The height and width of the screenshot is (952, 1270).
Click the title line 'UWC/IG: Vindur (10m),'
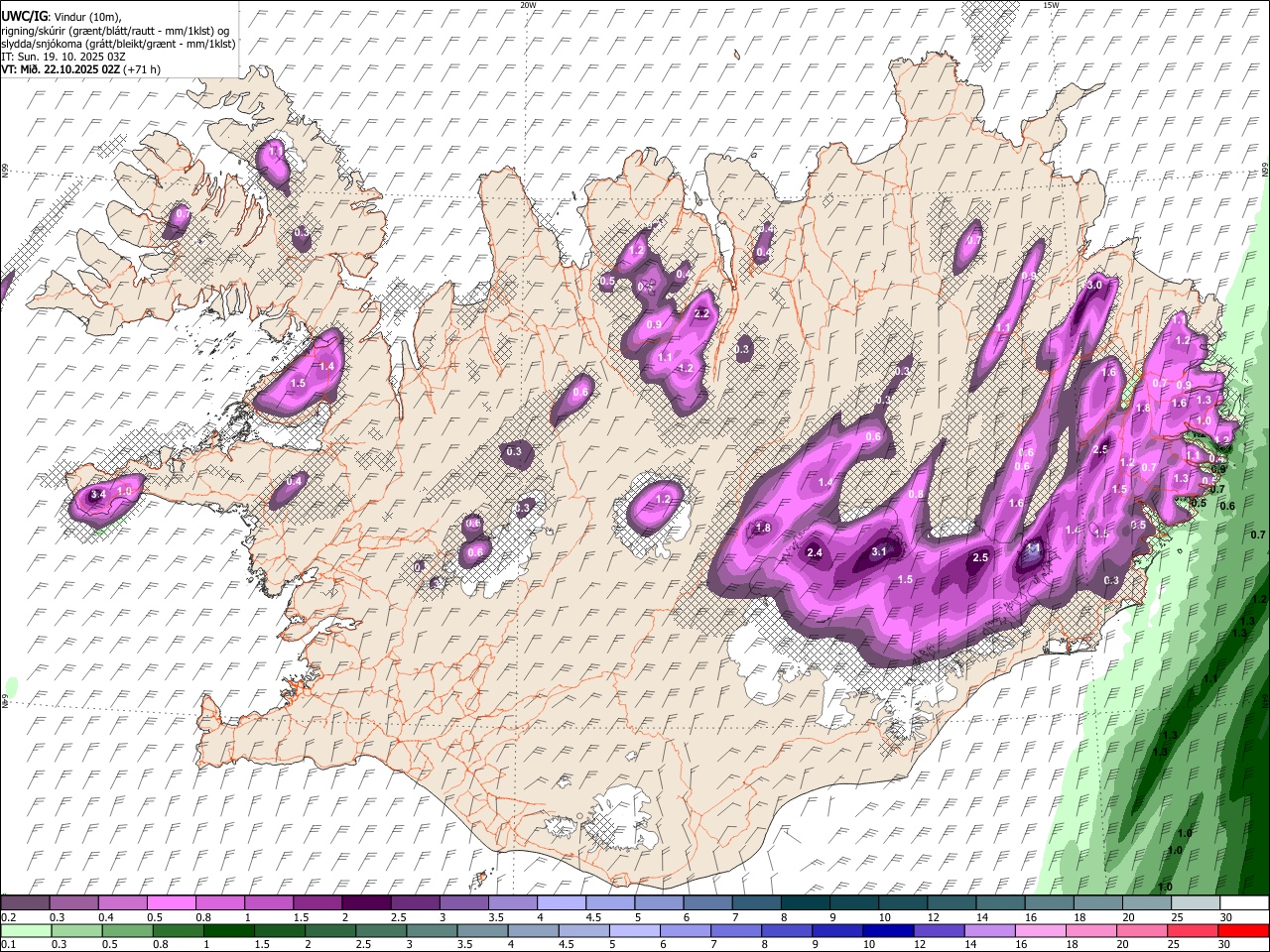click(62, 17)
